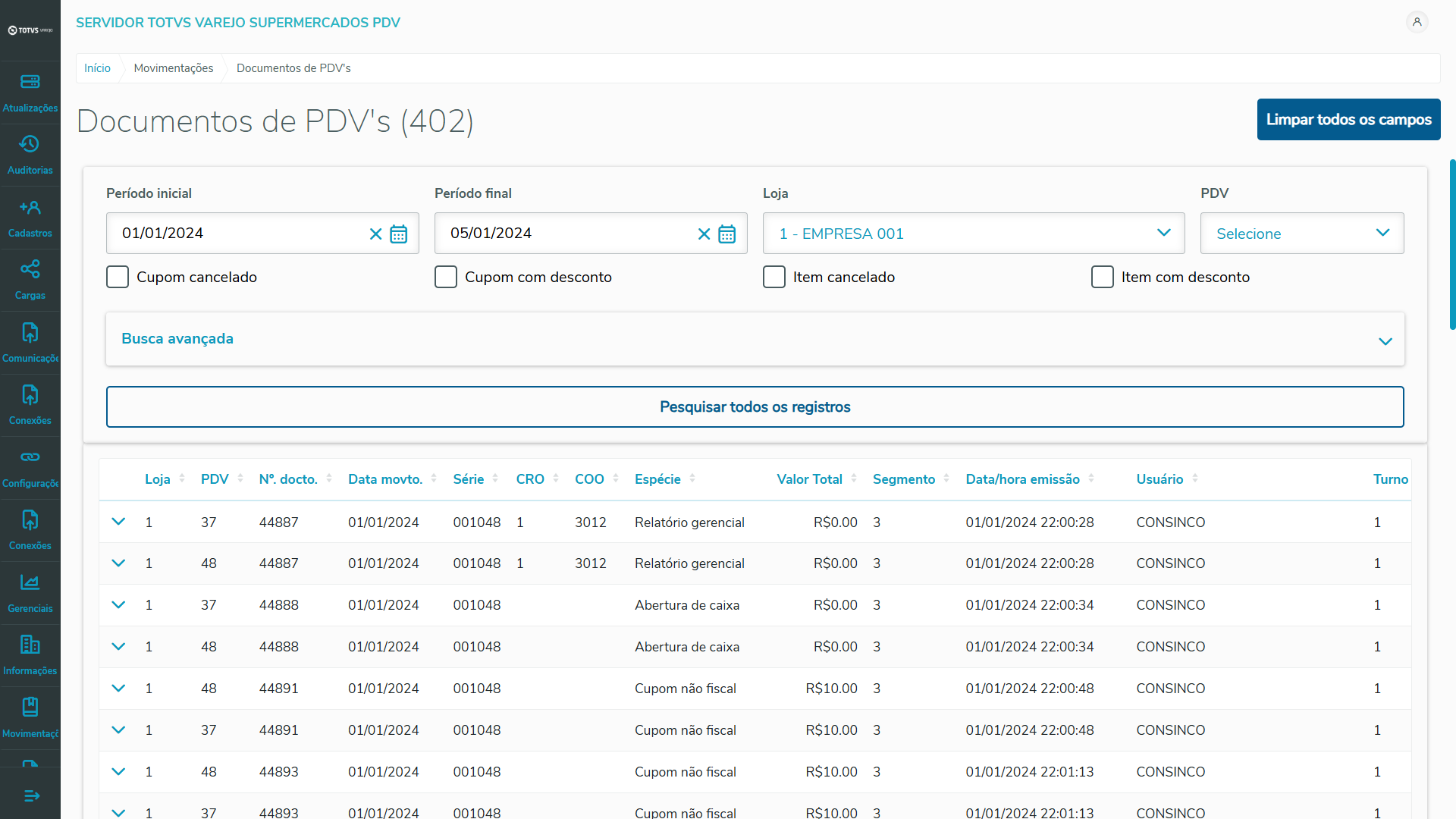Click the user profile icon
Screen dimensions: 1456x819
coord(1417,22)
